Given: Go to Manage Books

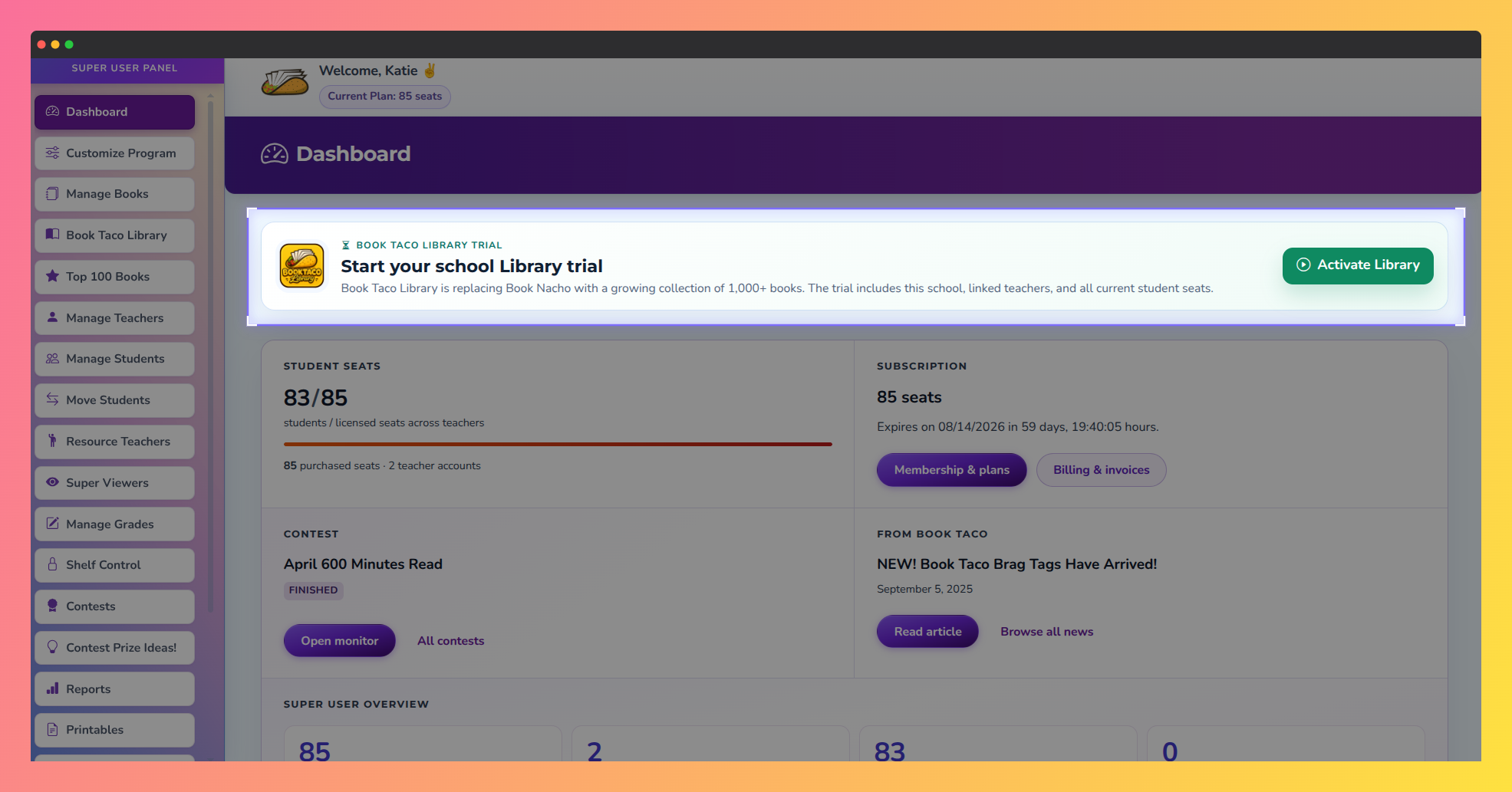Looking at the screenshot, I should pos(114,194).
